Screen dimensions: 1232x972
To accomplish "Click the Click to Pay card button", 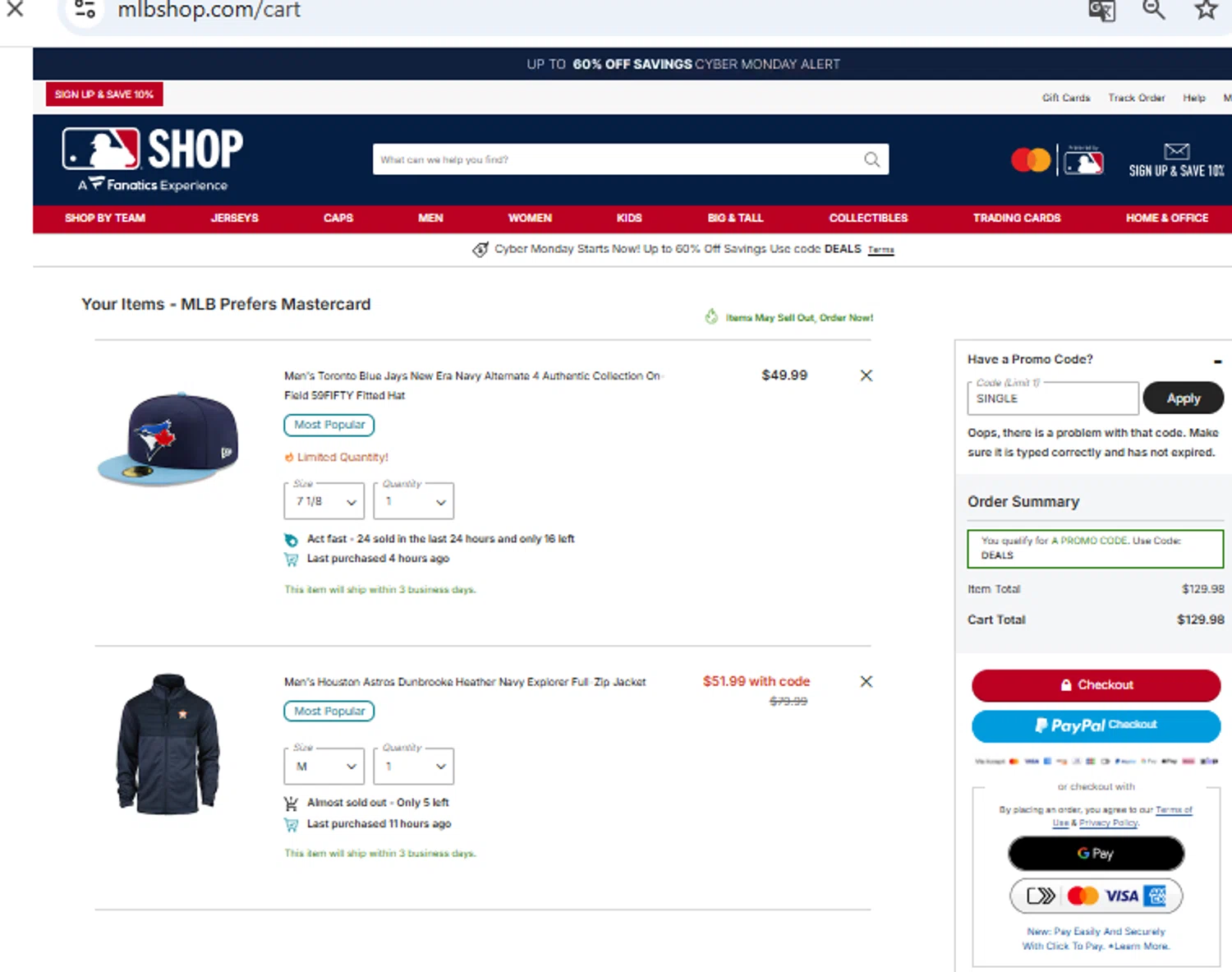I will pos(1096,896).
